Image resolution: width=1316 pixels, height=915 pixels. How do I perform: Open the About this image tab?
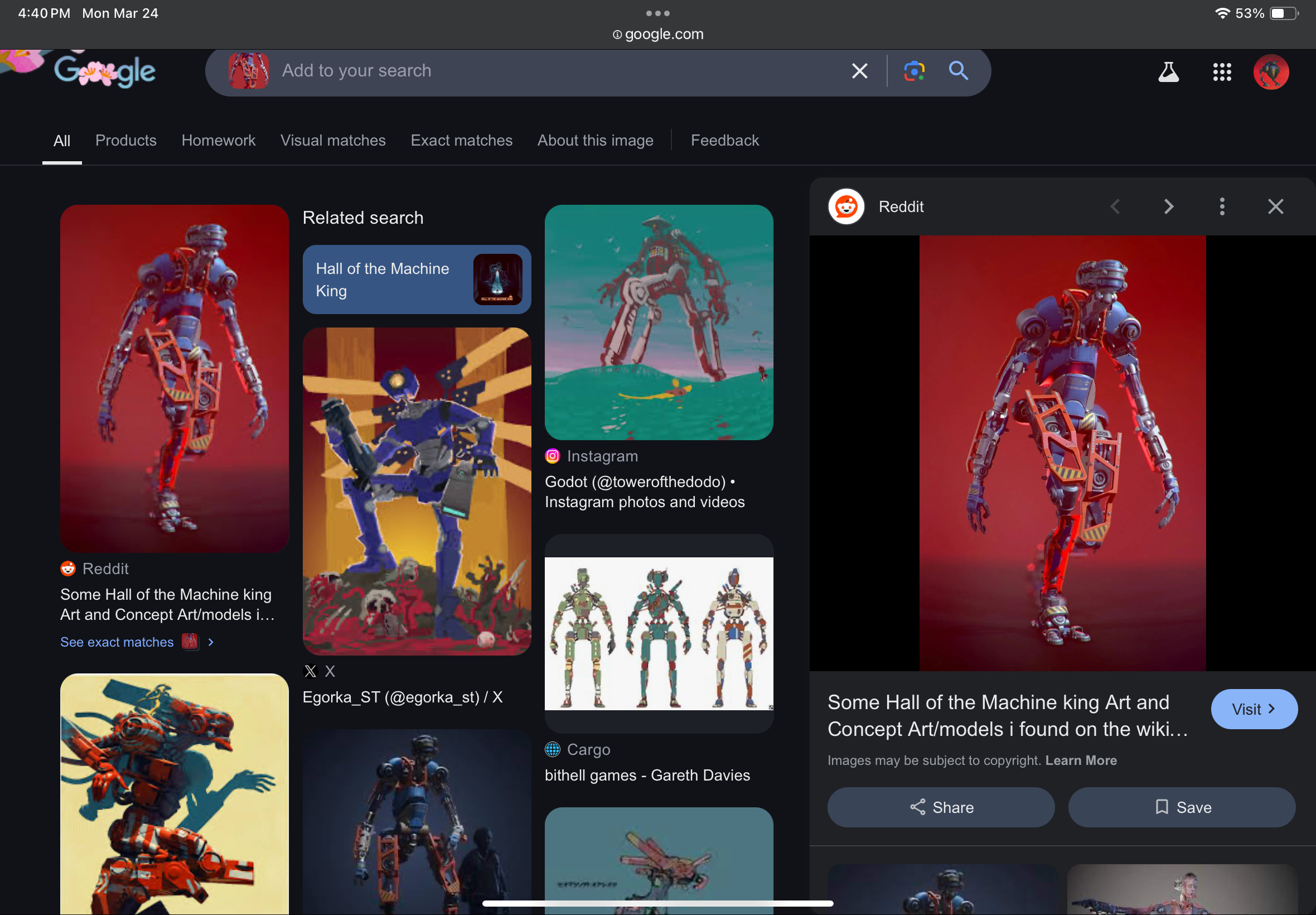[595, 141]
